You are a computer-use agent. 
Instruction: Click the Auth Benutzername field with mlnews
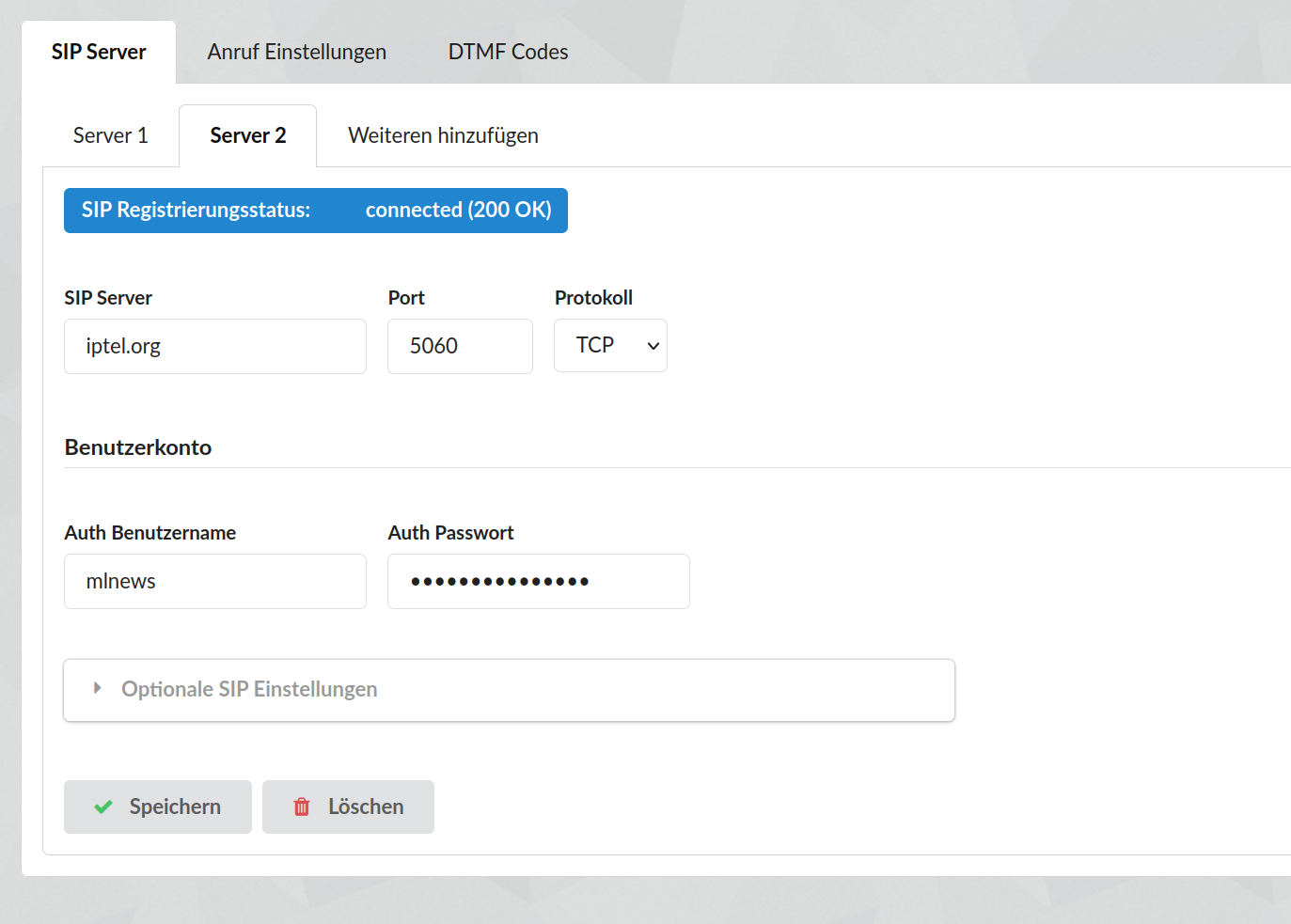tap(215, 581)
